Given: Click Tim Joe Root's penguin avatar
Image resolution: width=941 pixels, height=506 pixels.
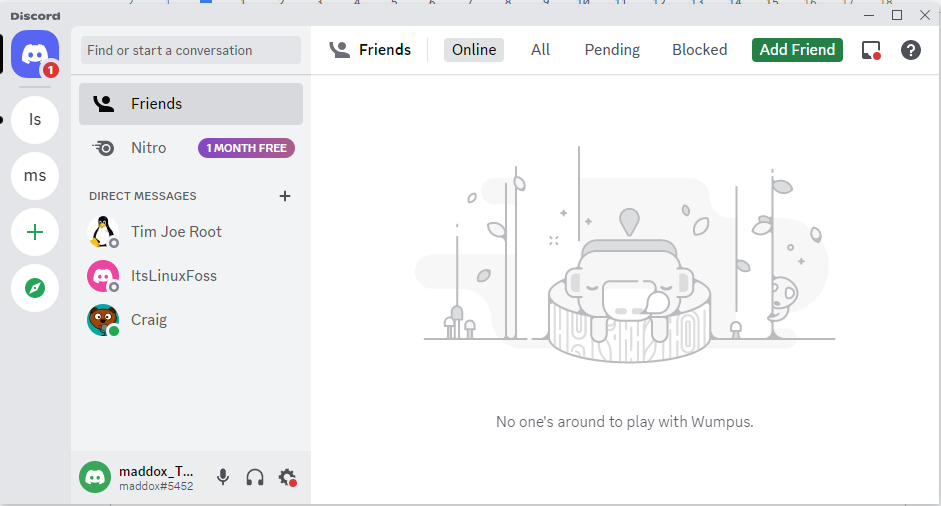Looking at the screenshot, I should coord(103,232).
